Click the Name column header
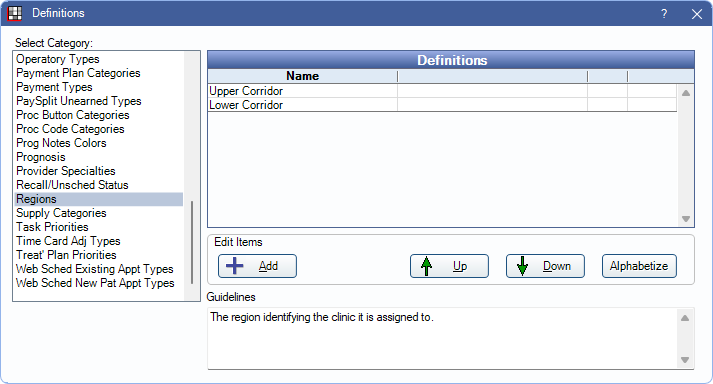The width and height of the screenshot is (713, 384). (302, 76)
